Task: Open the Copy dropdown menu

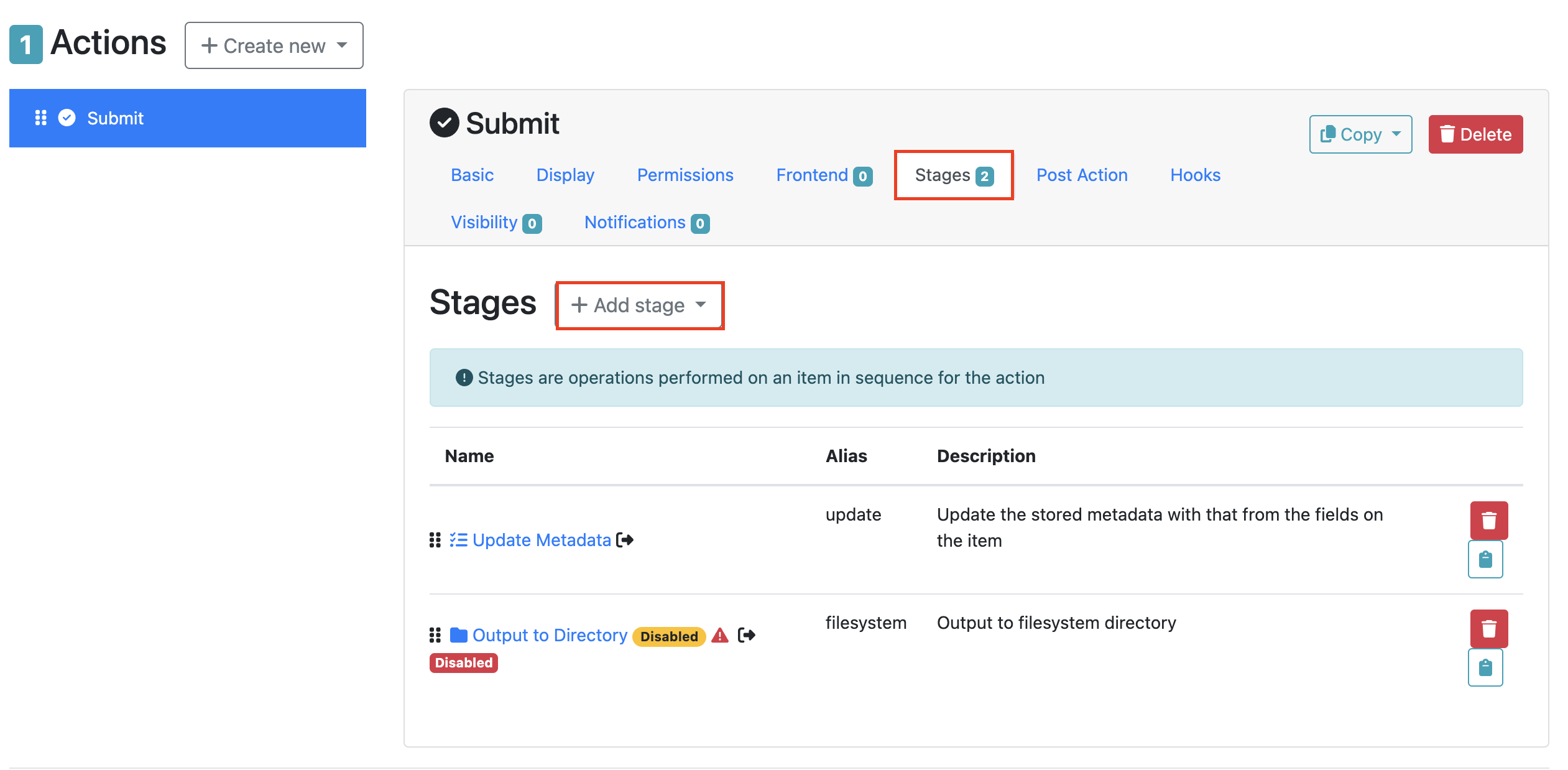Action: point(1360,134)
